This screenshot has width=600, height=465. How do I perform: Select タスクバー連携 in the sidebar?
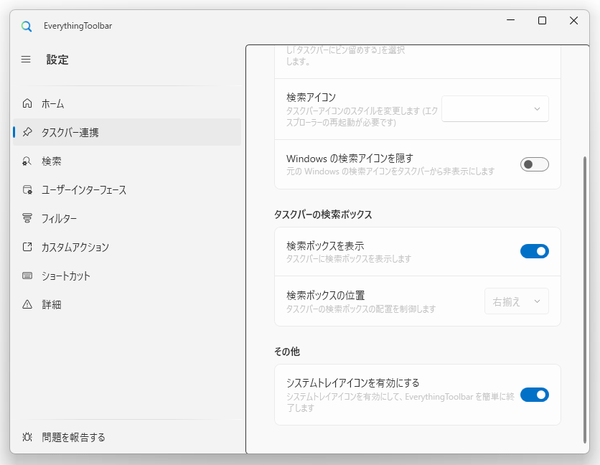[x=127, y=132]
